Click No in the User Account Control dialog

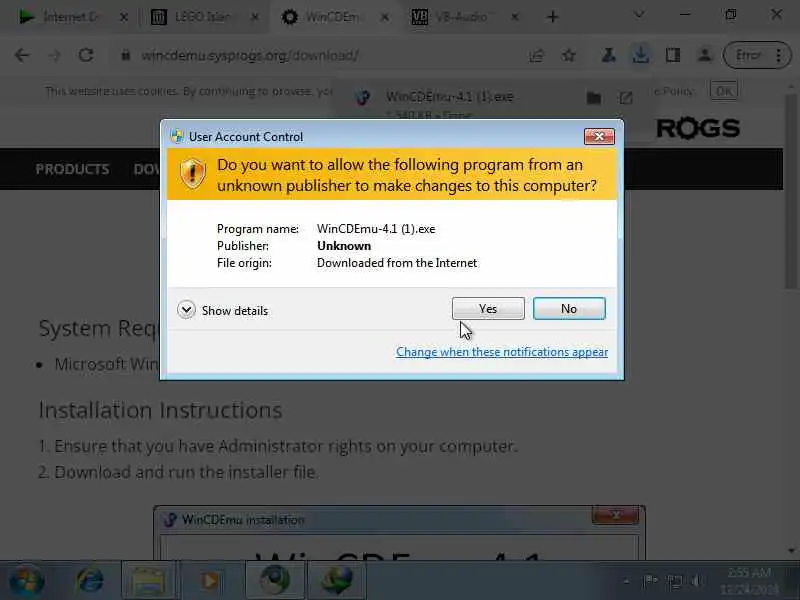point(569,309)
